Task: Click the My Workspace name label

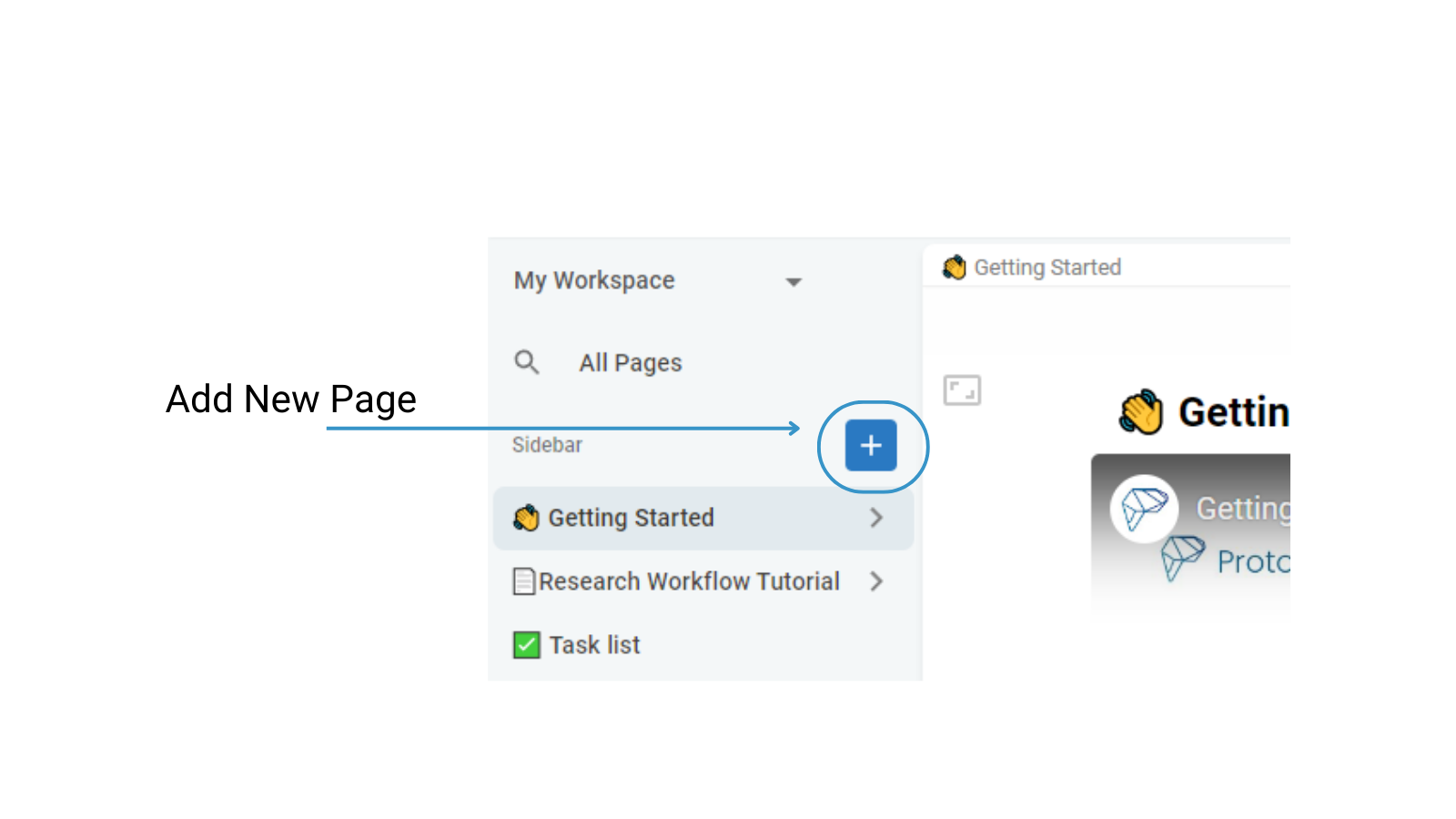Action: 594,280
